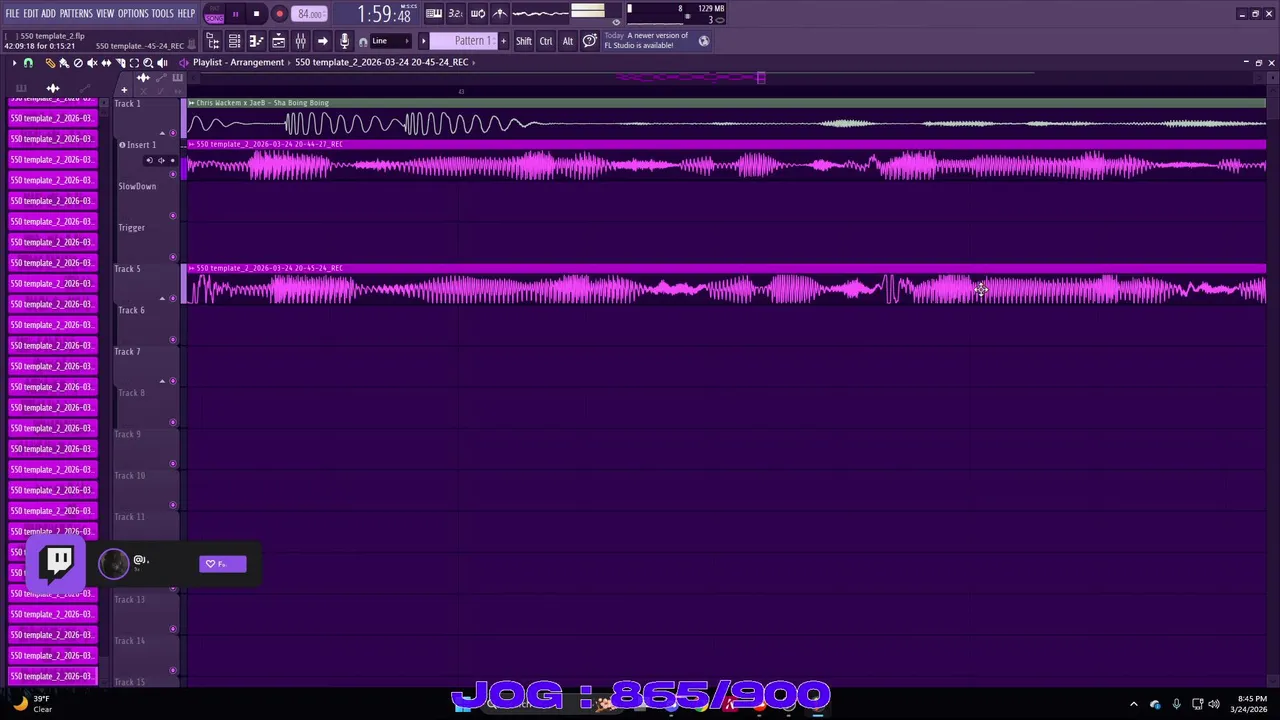This screenshot has height=720, width=1280.
Task: Click the plus button next to Pattern 1
Action: point(503,41)
